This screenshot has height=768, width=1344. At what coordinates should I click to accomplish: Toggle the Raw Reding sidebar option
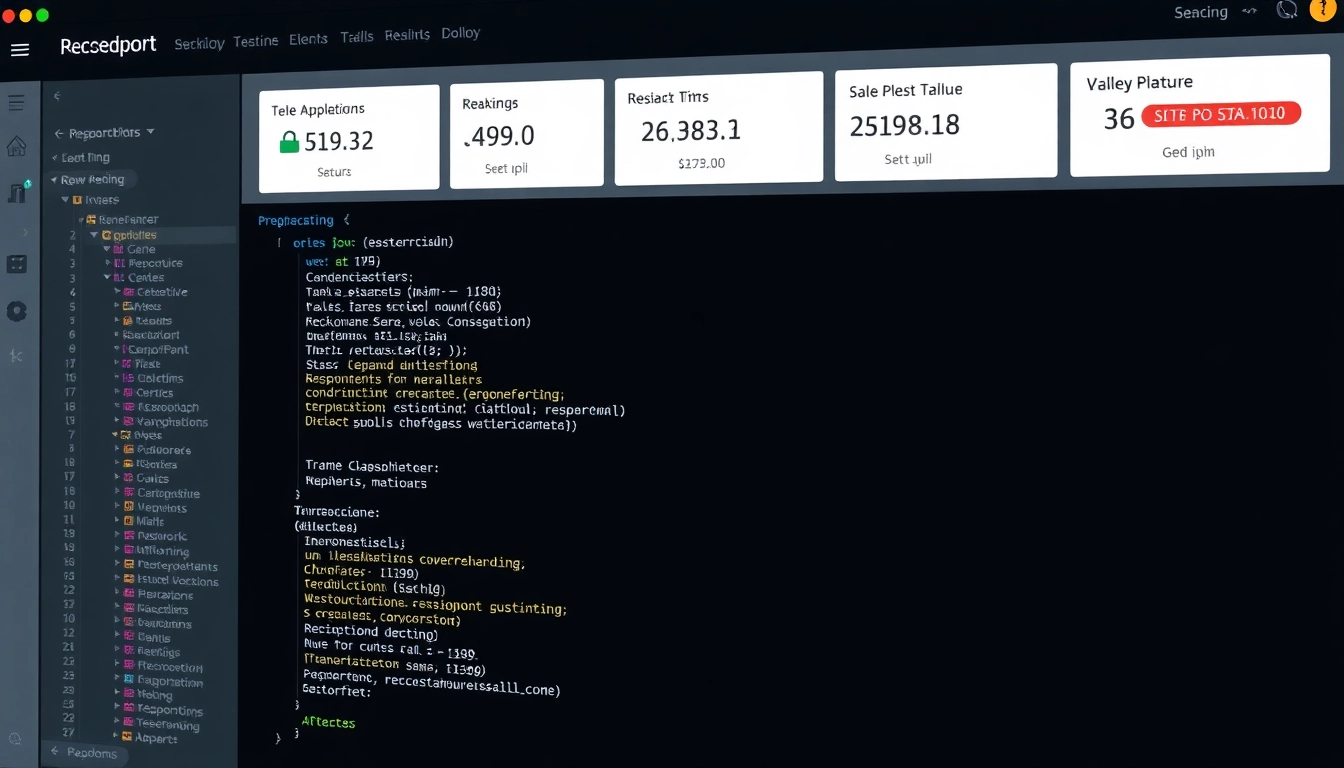91,178
